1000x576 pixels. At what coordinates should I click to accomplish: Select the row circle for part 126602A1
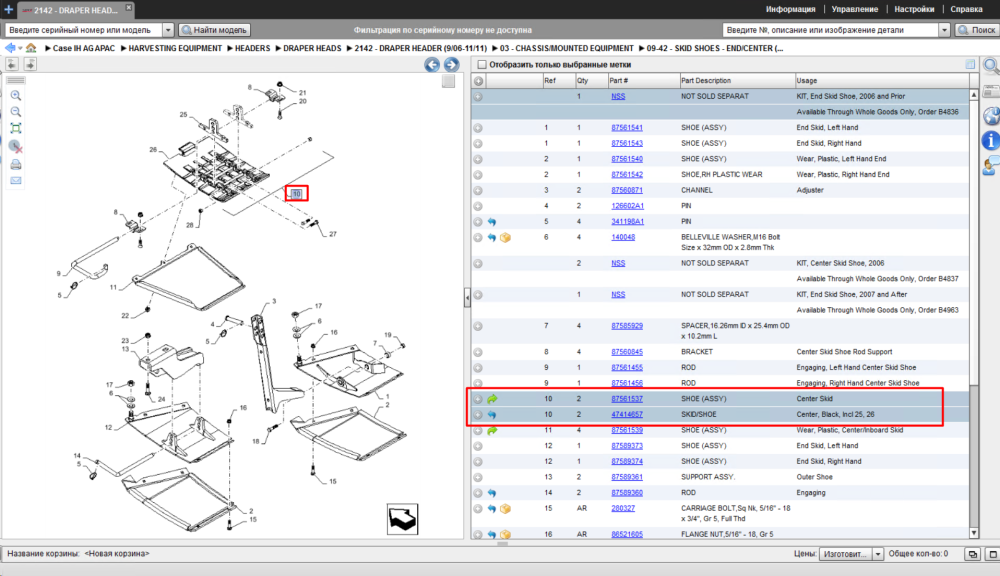coord(478,206)
